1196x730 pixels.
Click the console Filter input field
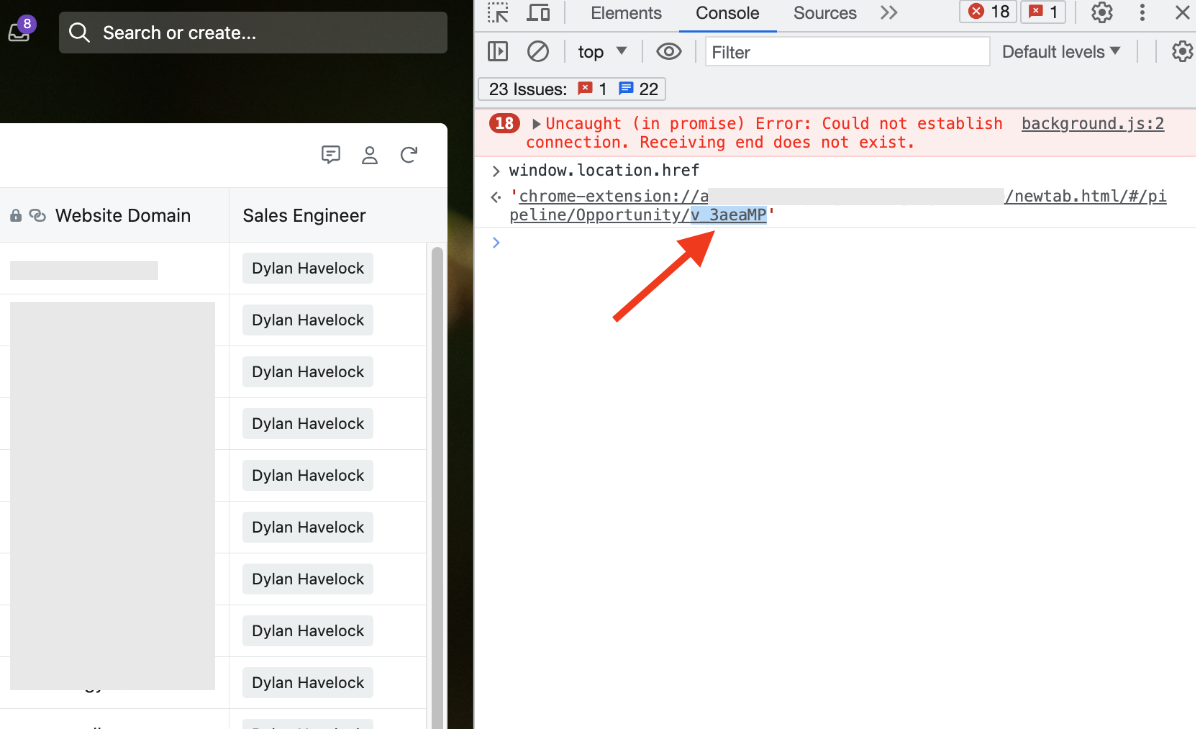click(846, 51)
